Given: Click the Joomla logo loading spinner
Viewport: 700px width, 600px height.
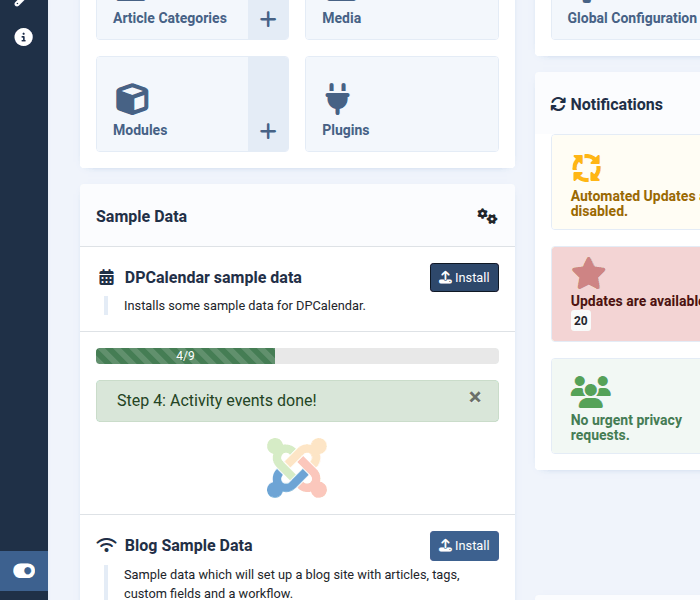Looking at the screenshot, I should (x=297, y=468).
